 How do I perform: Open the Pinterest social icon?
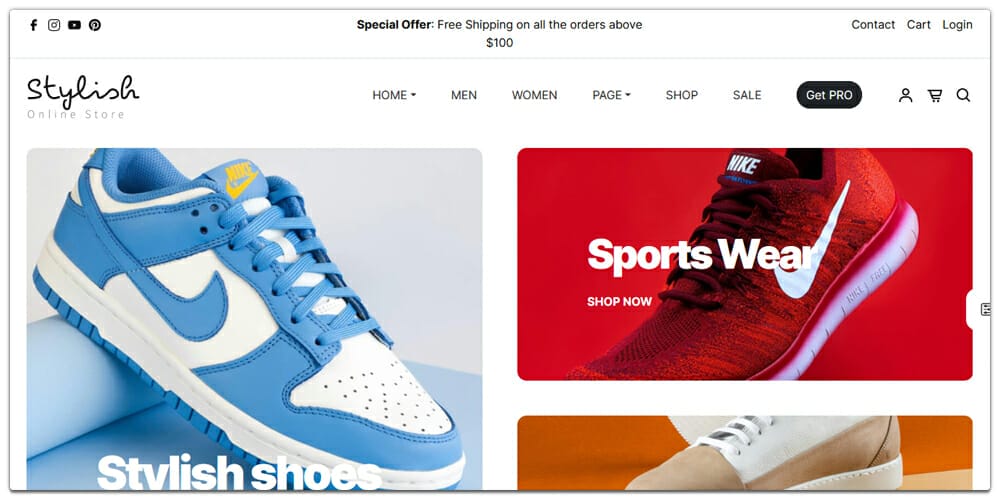tap(94, 25)
